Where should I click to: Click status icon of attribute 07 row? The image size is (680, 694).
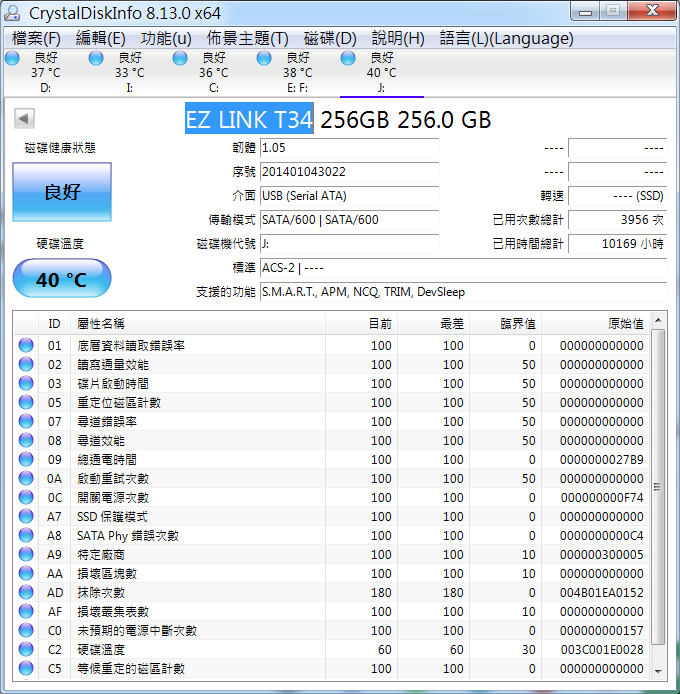[x=26, y=421]
